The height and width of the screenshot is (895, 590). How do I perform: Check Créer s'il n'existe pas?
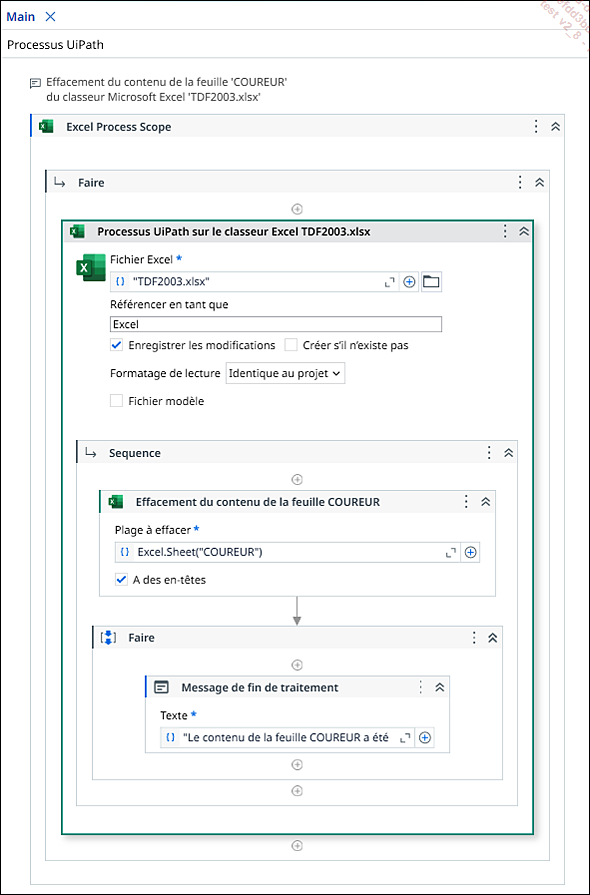[x=291, y=345]
